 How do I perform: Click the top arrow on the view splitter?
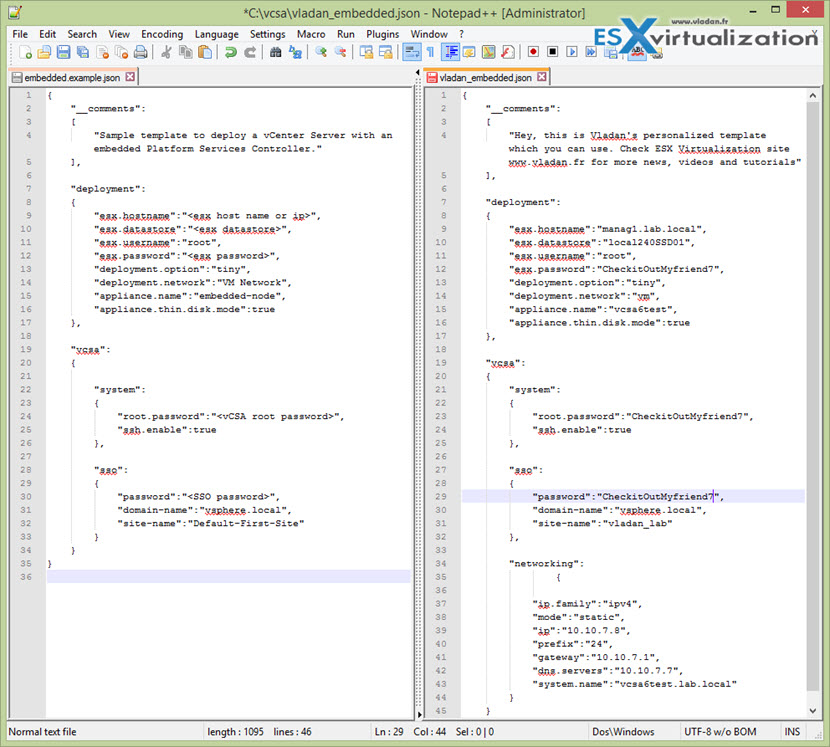tap(418, 73)
